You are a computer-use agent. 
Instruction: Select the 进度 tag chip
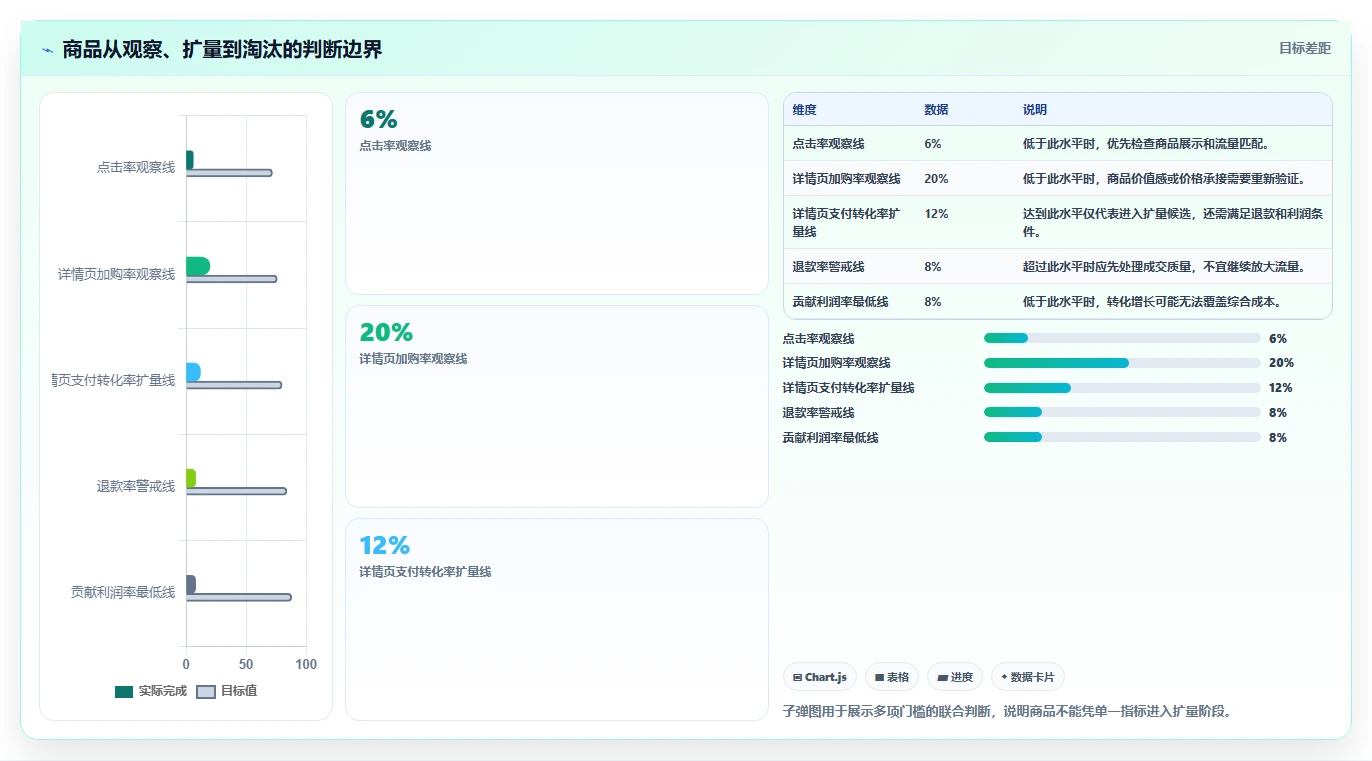tap(955, 677)
